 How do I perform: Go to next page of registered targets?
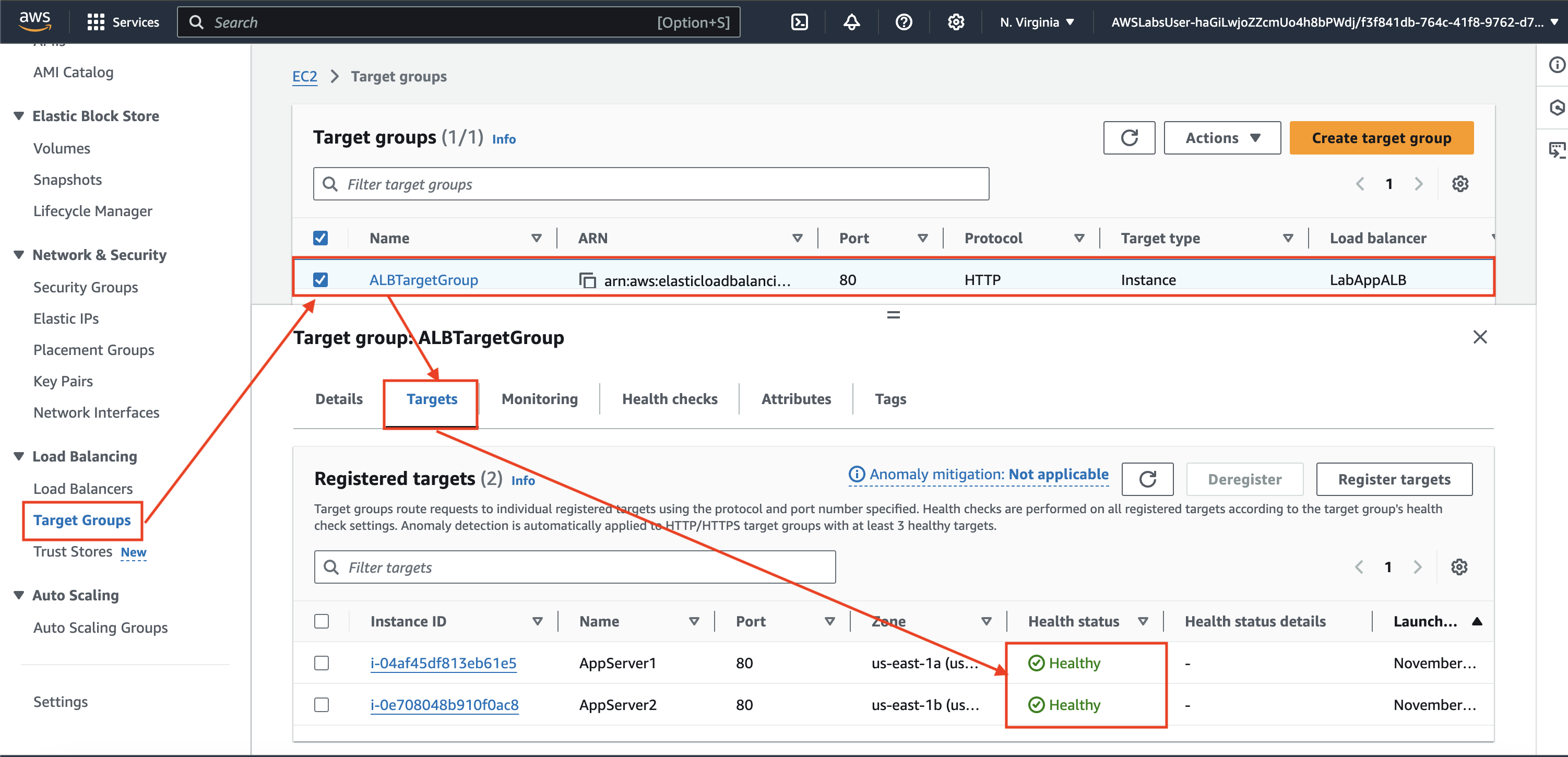coord(1417,567)
